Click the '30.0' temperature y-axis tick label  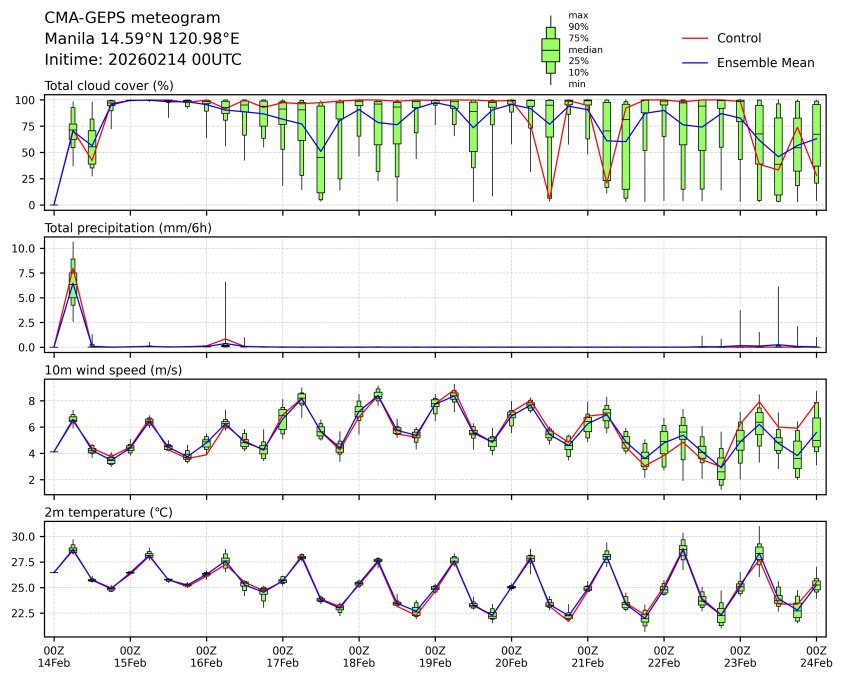click(x=25, y=537)
